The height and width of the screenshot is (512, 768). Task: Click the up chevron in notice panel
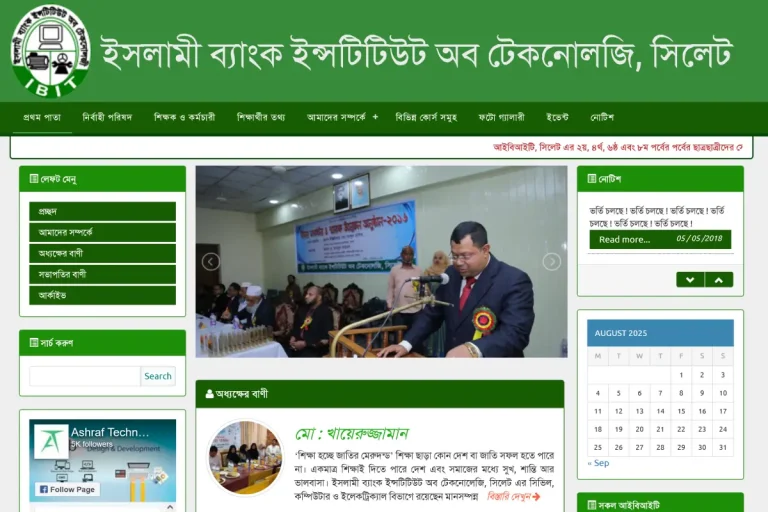point(719,280)
